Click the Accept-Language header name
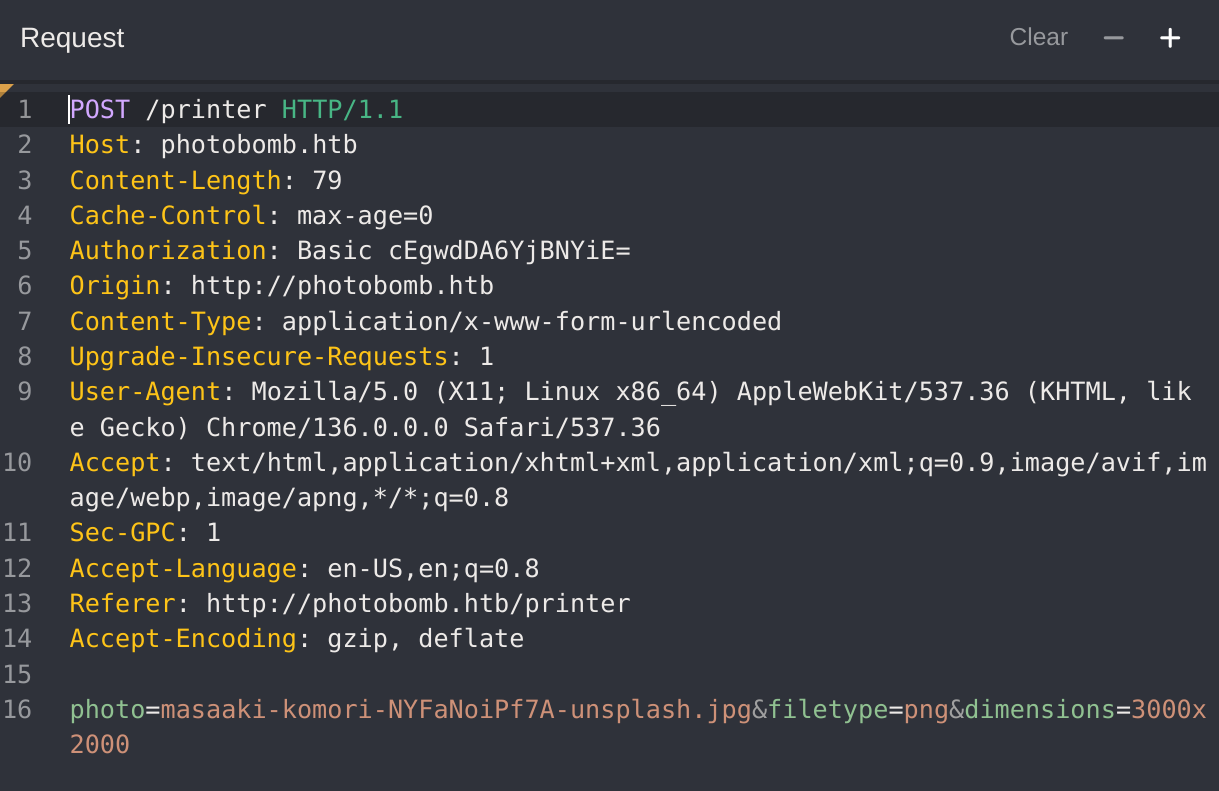This screenshot has height=791, width=1219. 183,569
